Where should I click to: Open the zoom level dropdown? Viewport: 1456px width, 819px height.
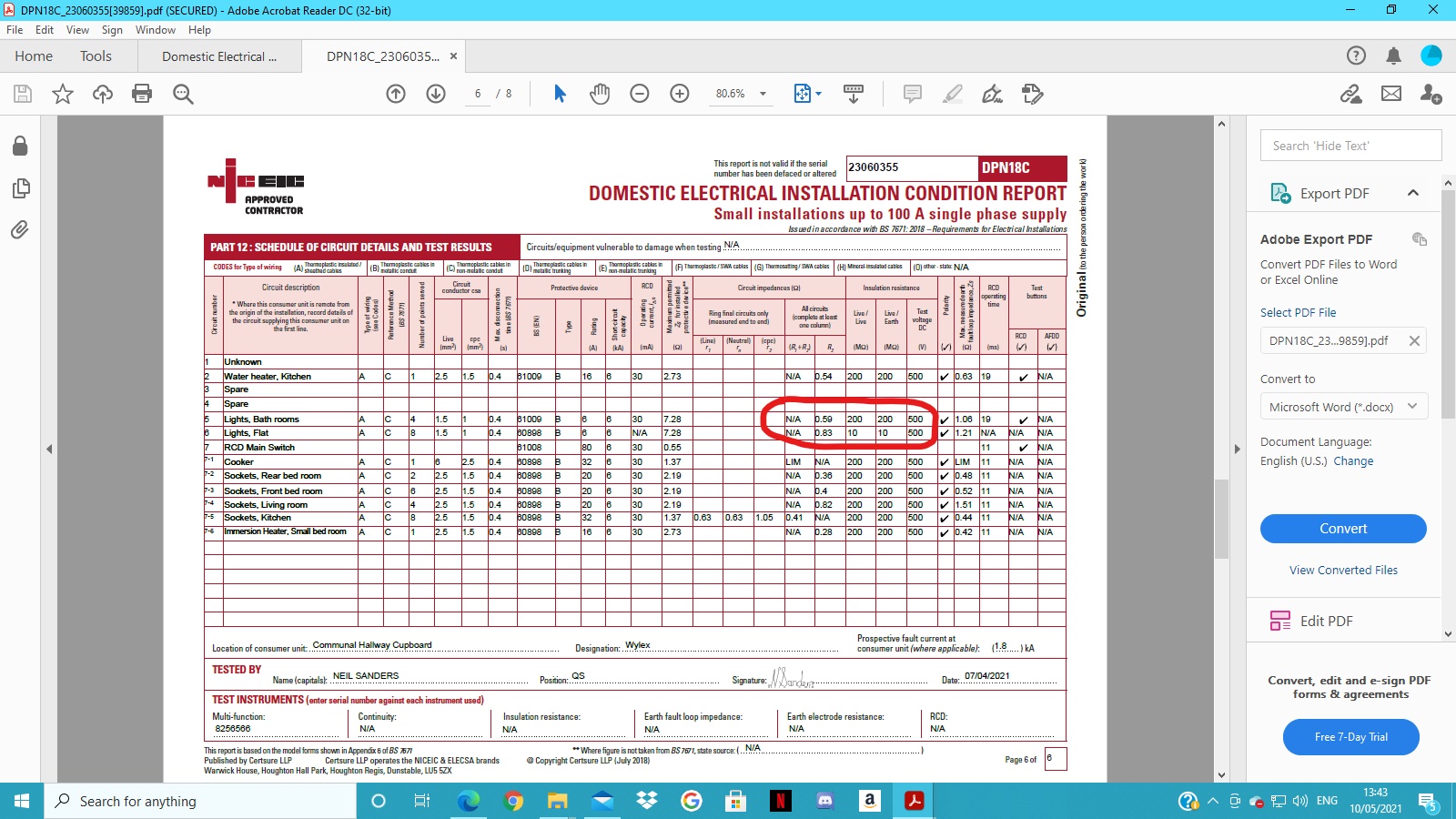[x=763, y=94]
